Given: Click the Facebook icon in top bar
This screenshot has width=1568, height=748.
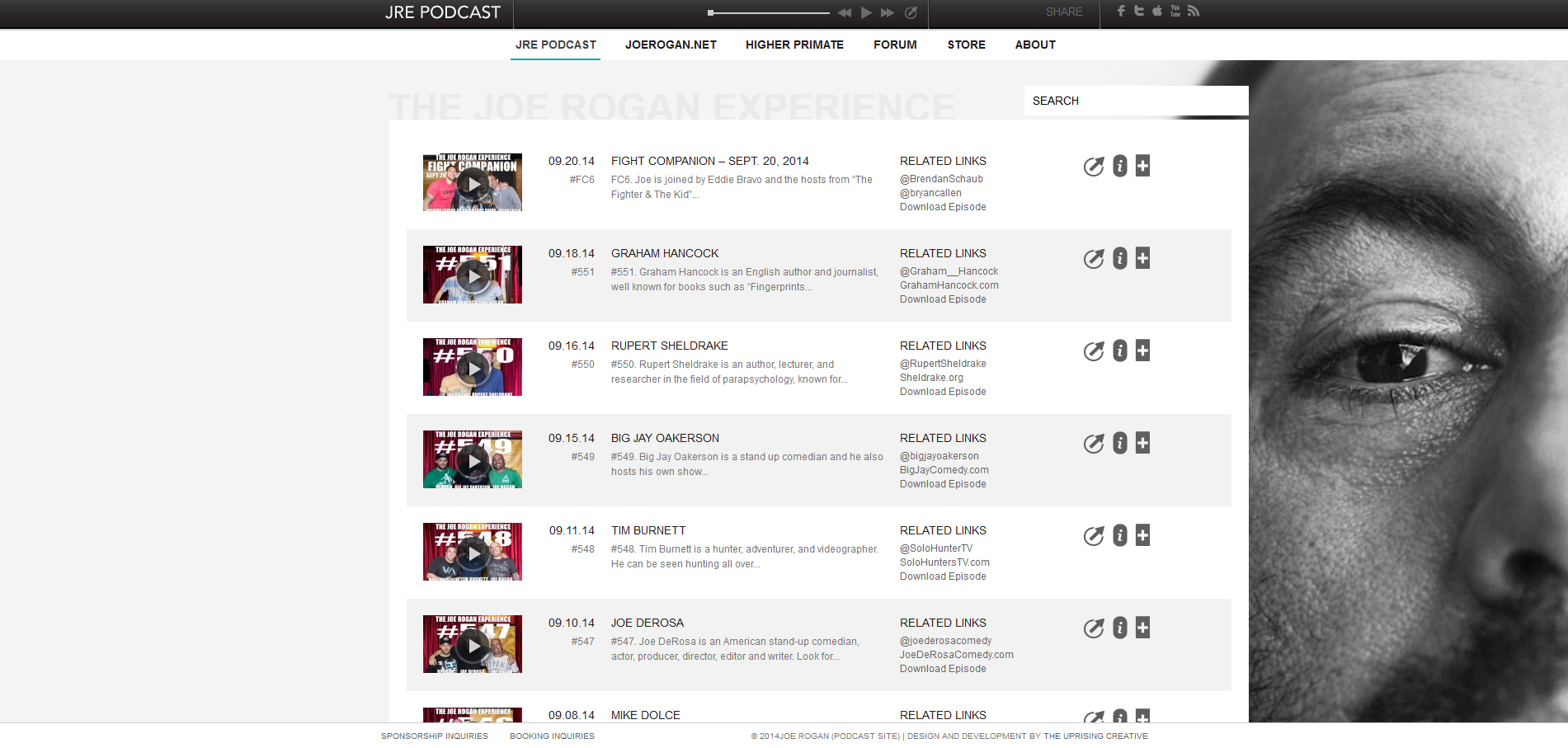Looking at the screenshot, I should coord(1120,11).
